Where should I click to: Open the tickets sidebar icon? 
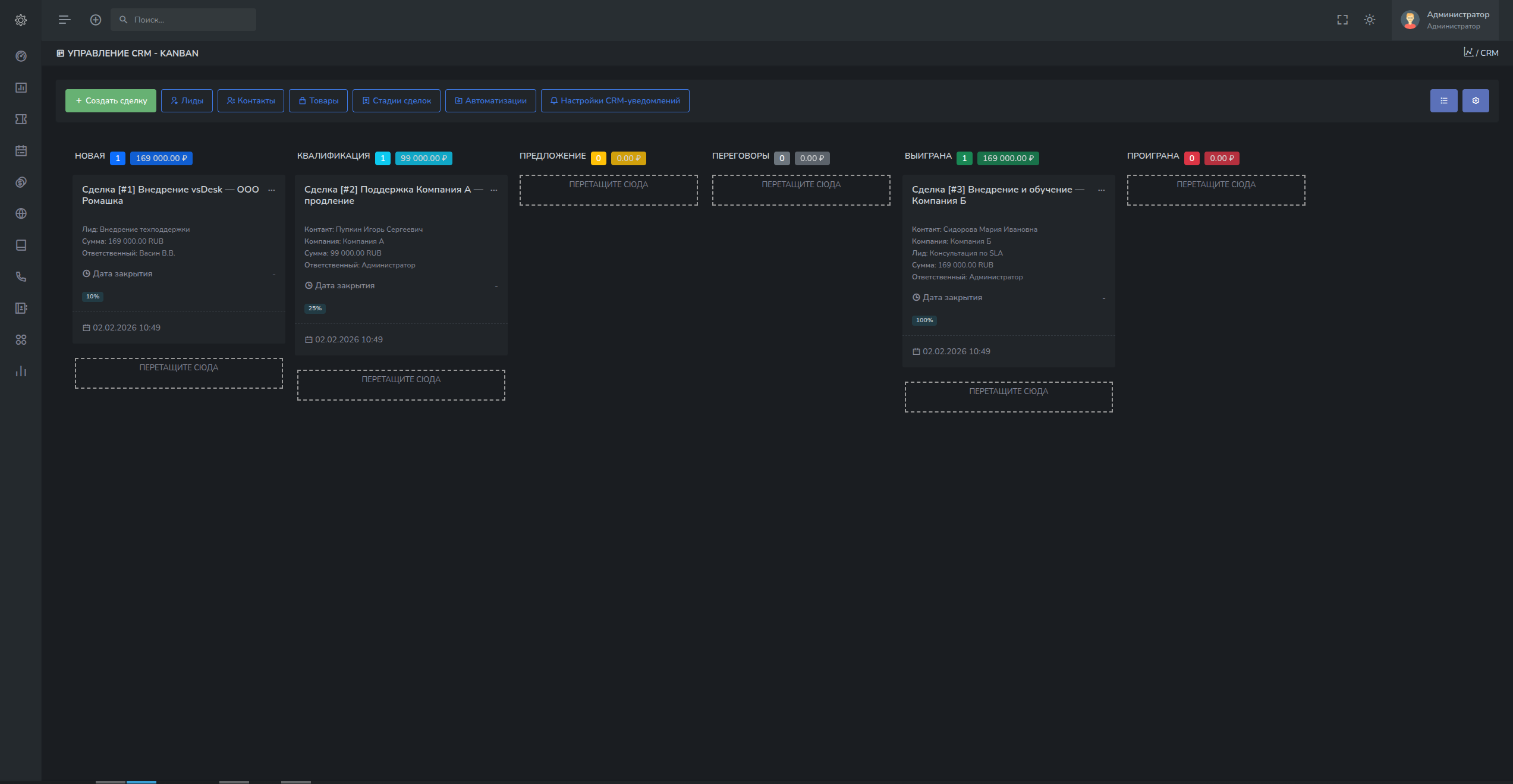coord(21,119)
